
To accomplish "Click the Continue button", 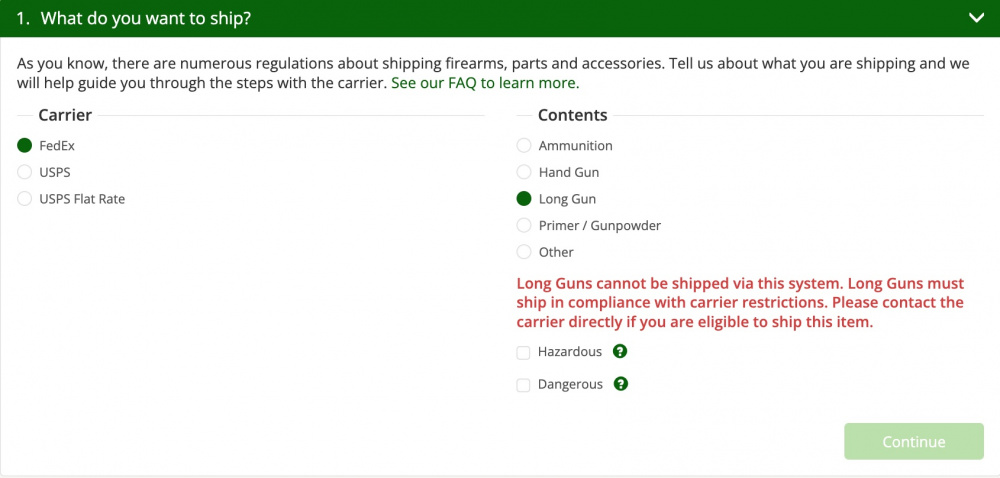I will point(914,442).
